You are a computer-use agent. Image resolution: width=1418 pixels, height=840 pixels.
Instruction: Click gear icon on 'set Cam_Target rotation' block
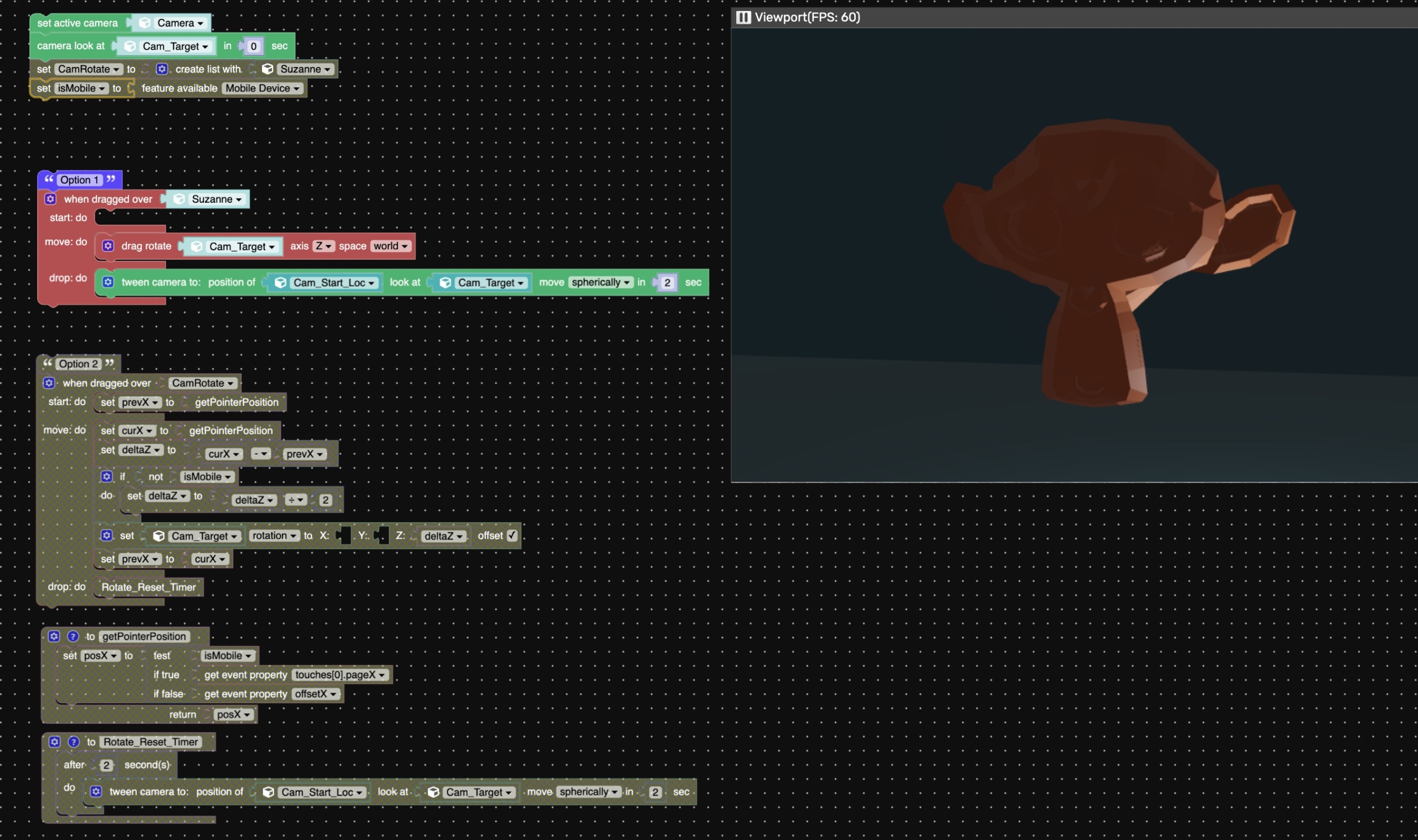[x=106, y=535]
